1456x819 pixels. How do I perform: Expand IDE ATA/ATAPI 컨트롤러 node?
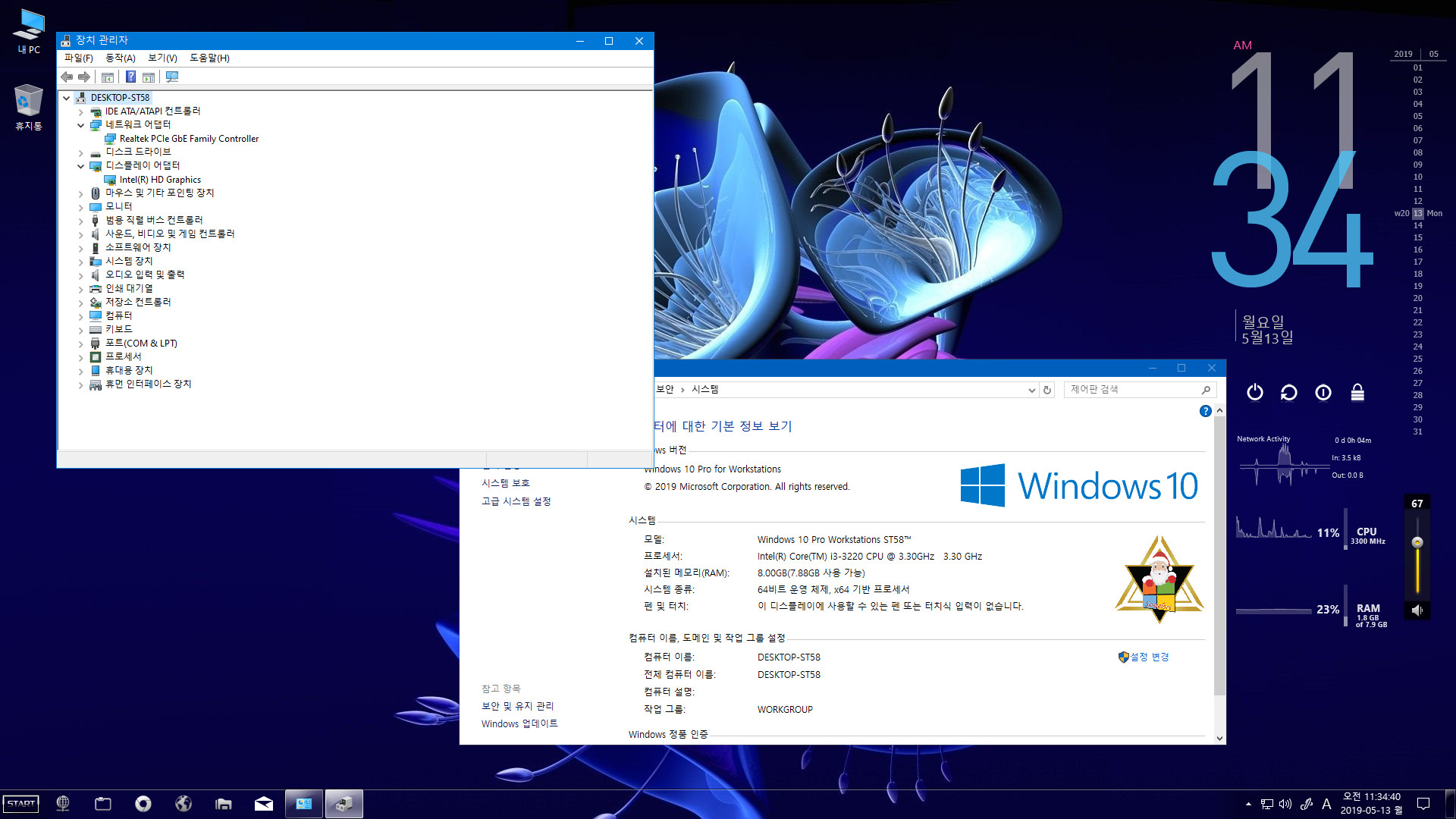pos(81,111)
